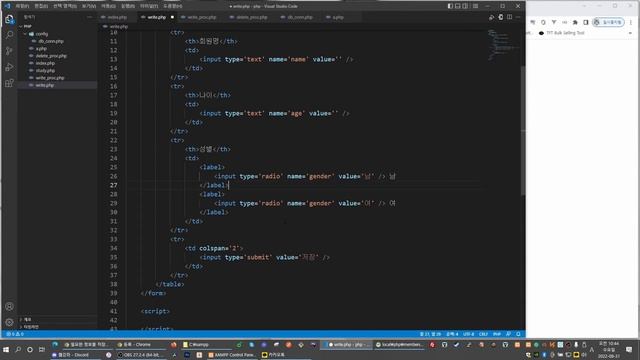Open the View menu in VS Code
Image resolution: width=640 pixels, height=360 pixels.
point(89,6)
